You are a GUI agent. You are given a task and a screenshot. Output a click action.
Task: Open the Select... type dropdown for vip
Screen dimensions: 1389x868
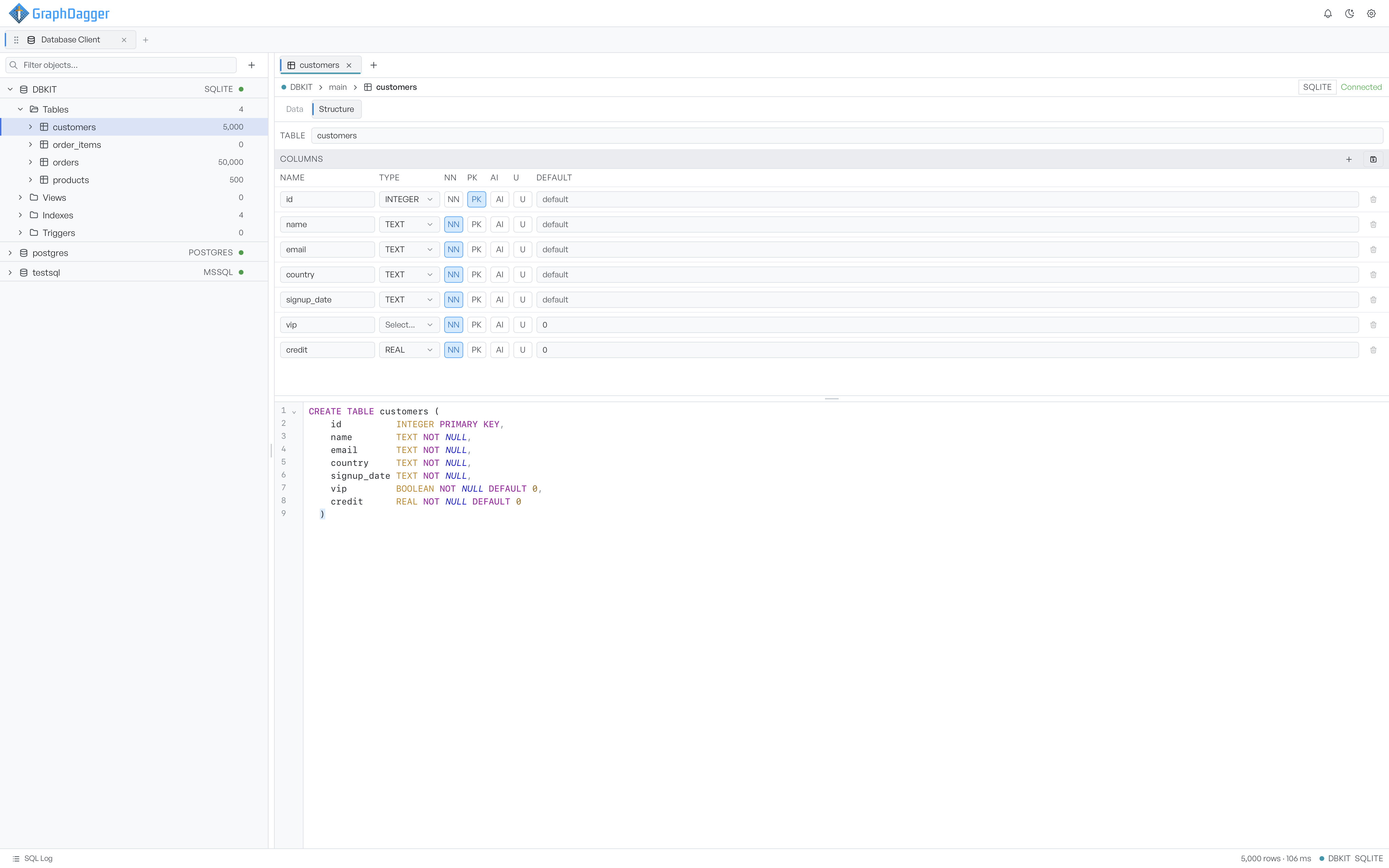click(x=409, y=325)
